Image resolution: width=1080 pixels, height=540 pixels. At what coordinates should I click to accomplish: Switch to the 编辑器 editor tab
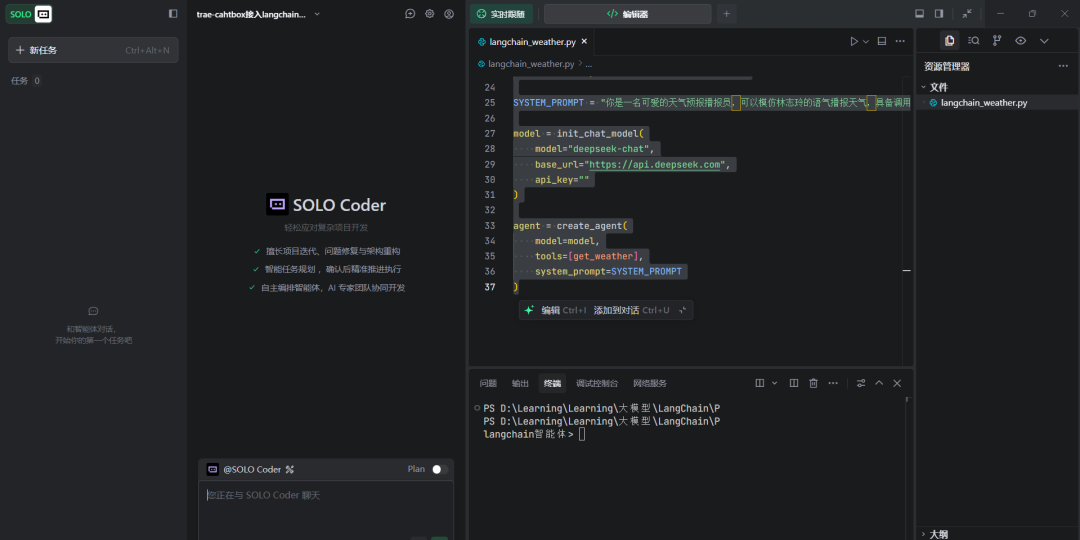tap(627, 14)
